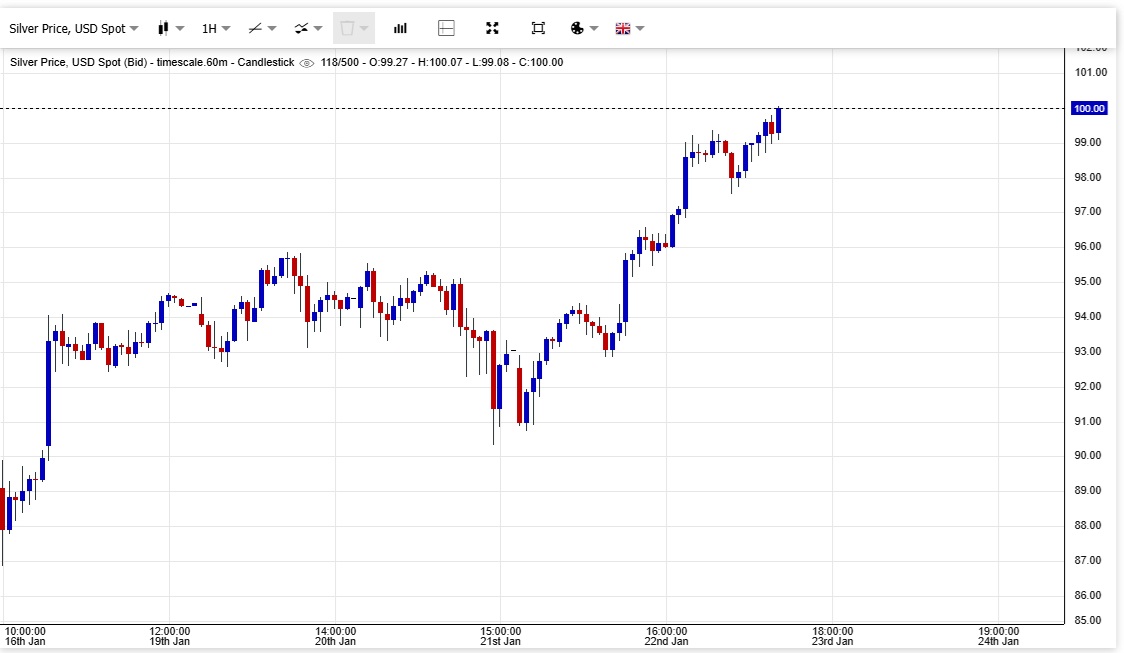This screenshot has width=1124, height=653.
Task: Click the 10:00:00 16th Jan time label
Action: [25, 637]
